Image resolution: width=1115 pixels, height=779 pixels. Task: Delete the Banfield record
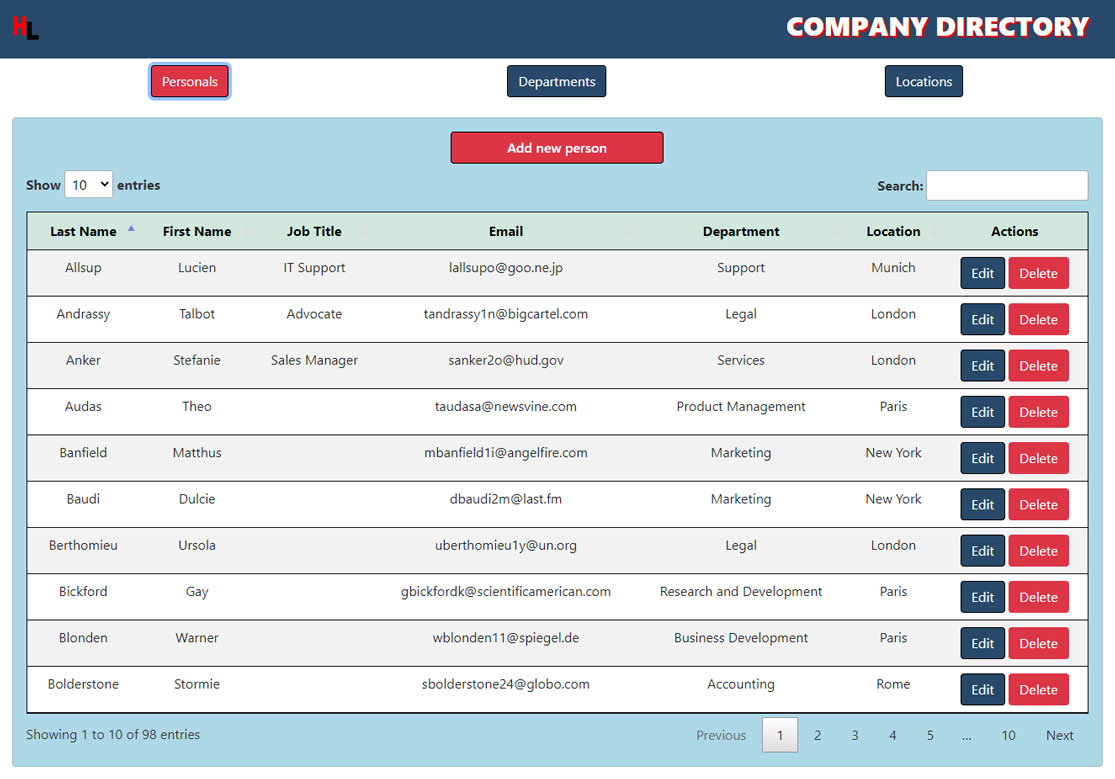(x=1038, y=458)
